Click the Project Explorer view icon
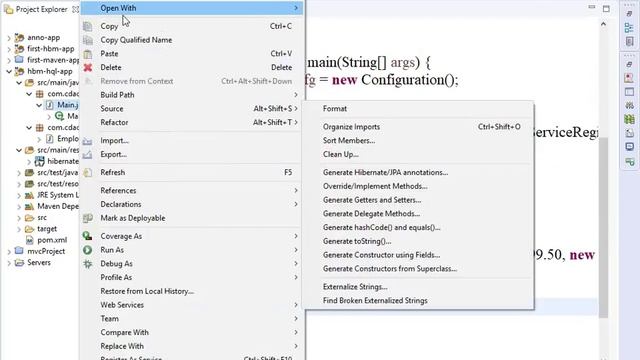Image resolution: width=640 pixels, height=360 pixels. 8,9
